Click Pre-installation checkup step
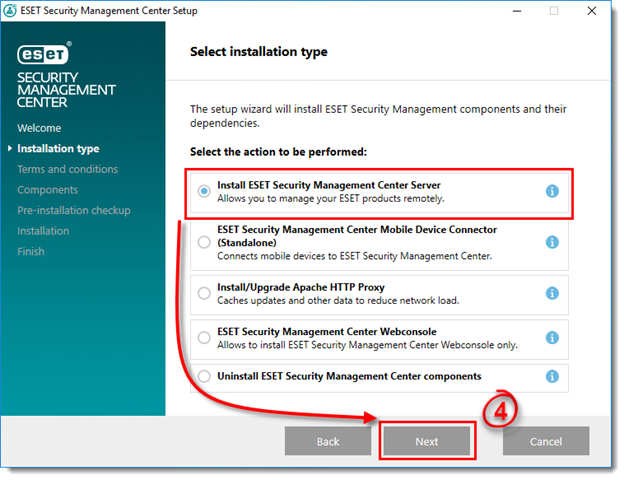This screenshot has height=480, width=624. 74,210
